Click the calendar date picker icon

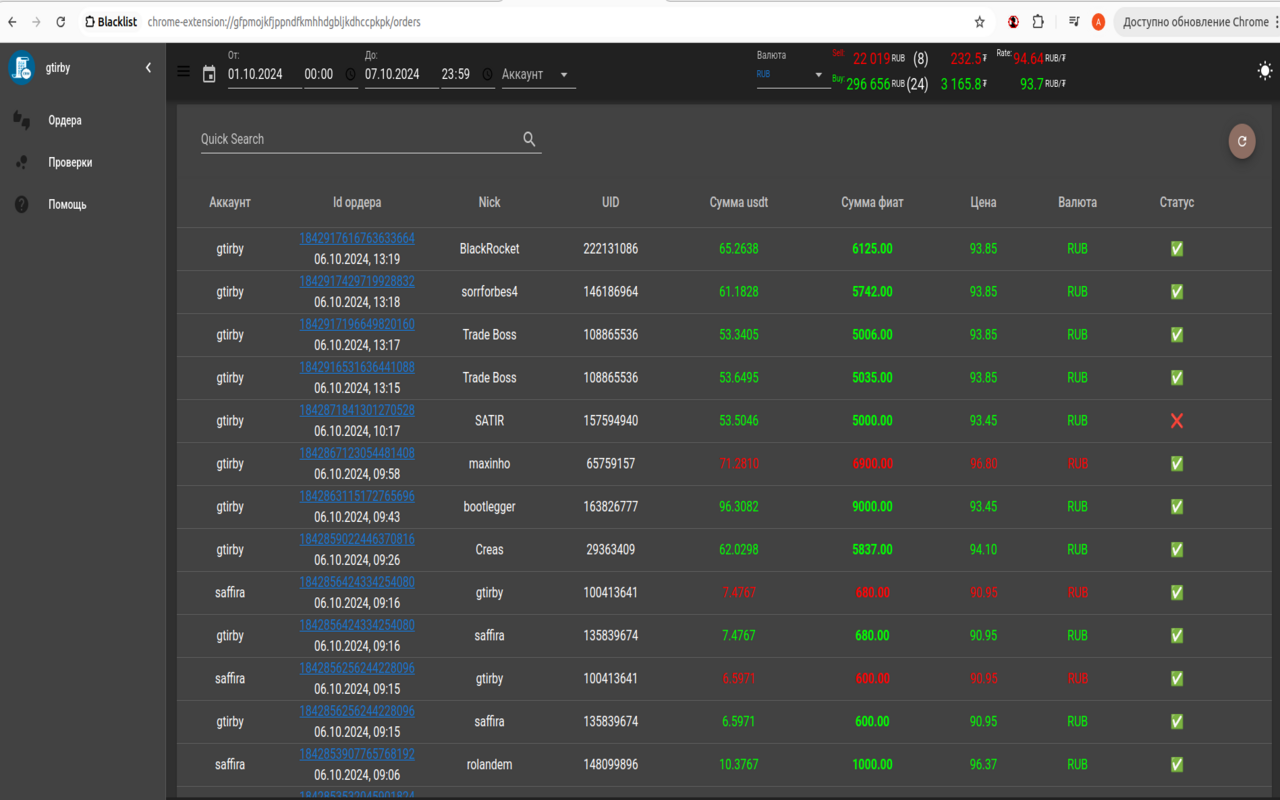(x=209, y=74)
